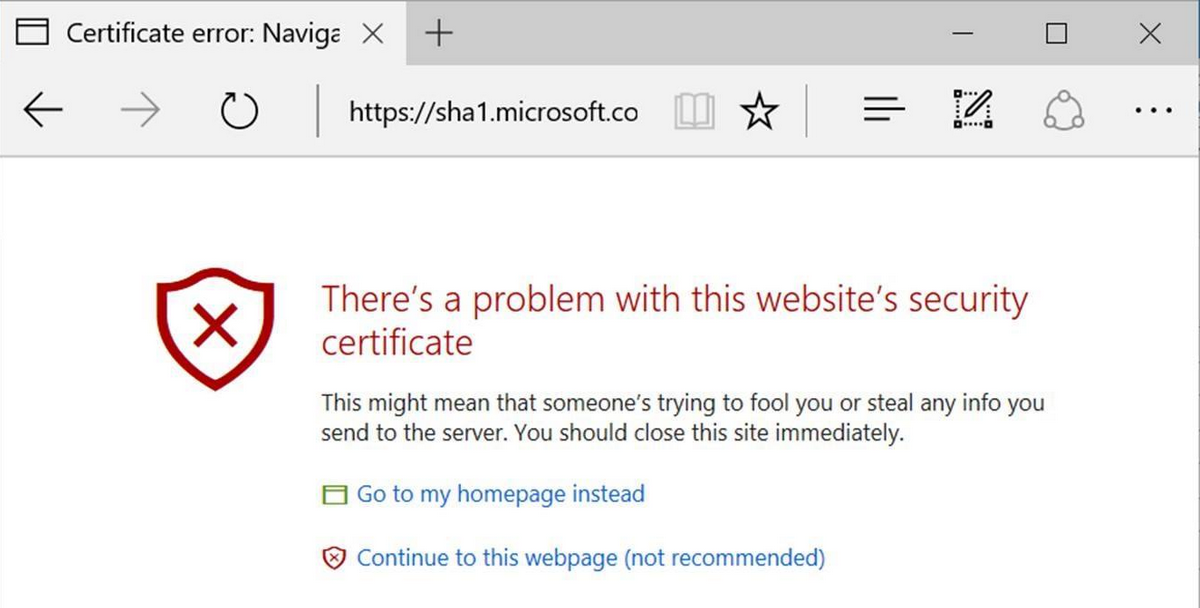
Task: Select the Certificate error tab
Action: (x=200, y=34)
